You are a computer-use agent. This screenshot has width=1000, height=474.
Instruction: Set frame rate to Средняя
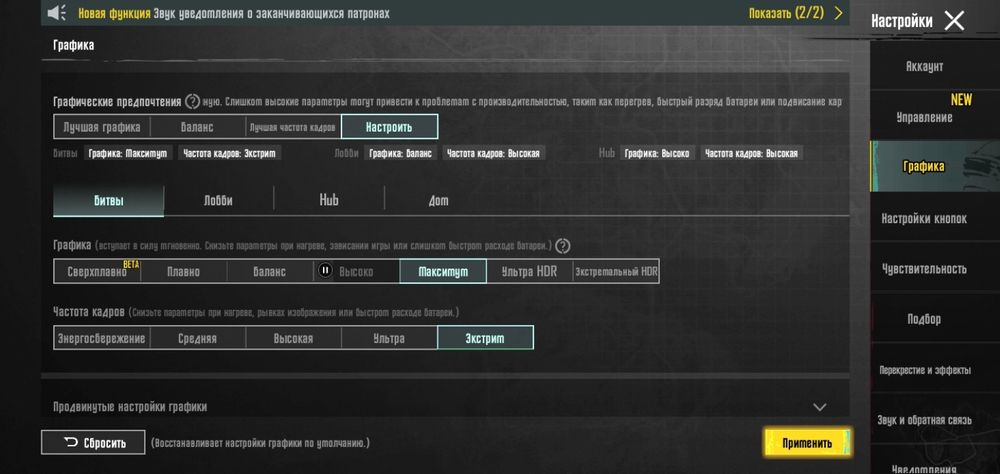point(198,338)
